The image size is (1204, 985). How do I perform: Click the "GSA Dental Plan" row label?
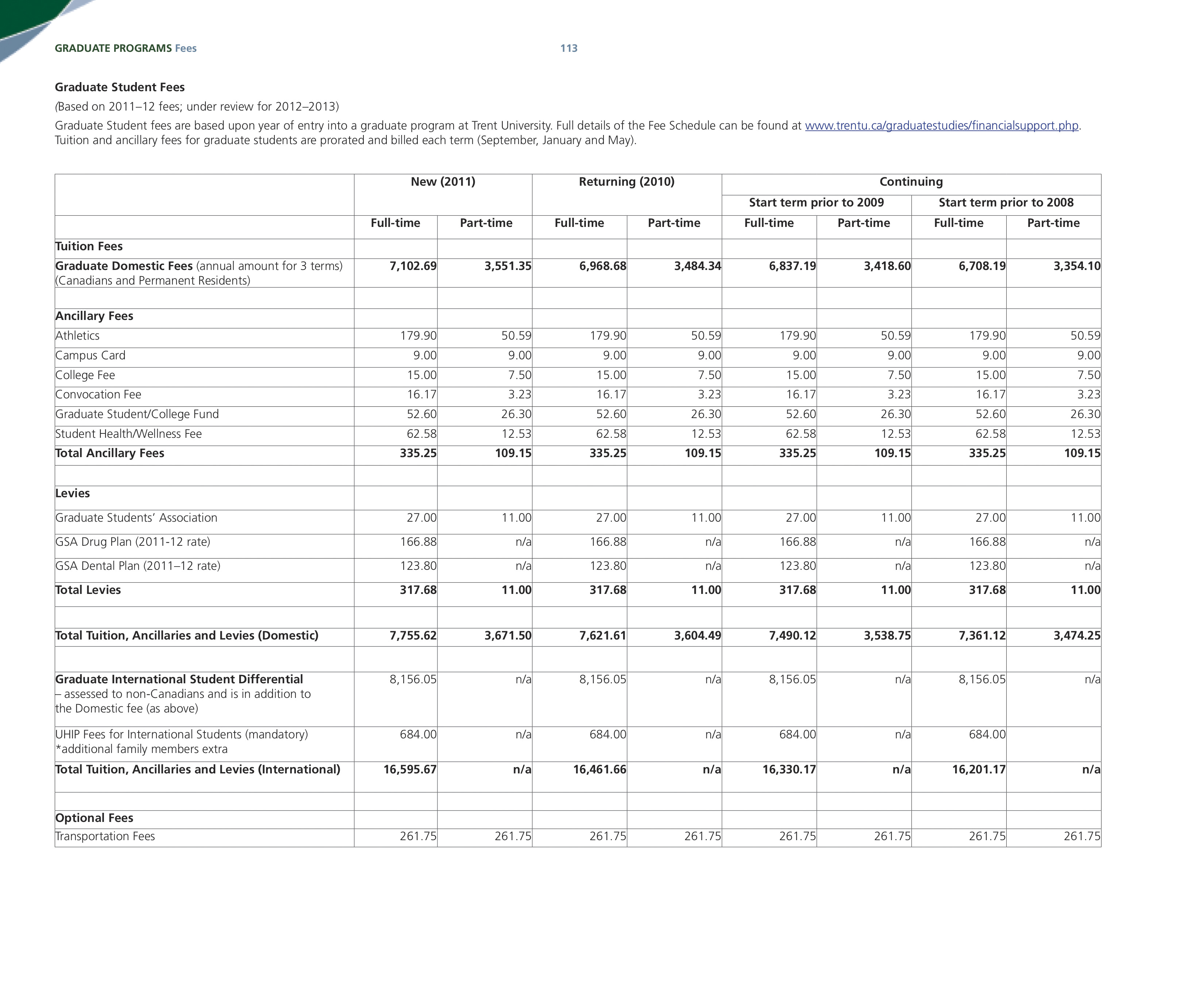[138, 566]
